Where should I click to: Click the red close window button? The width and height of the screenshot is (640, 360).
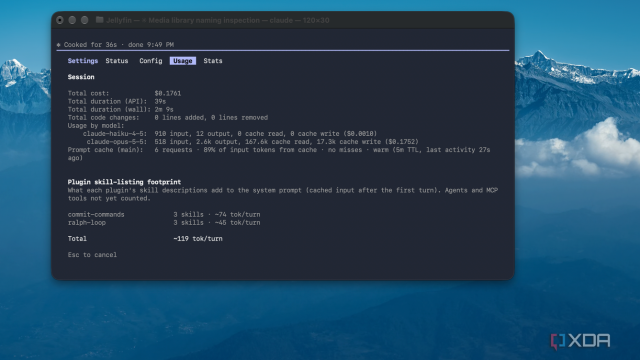pyautogui.click(x=60, y=20)
